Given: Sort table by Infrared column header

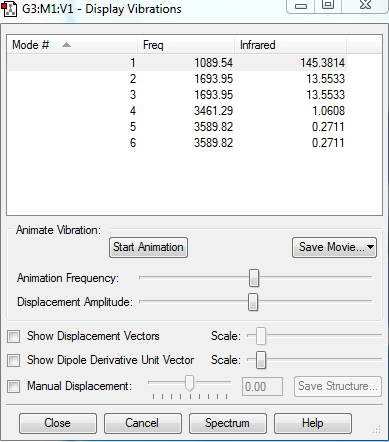Looking at the screenshot, I should (290, 45).
